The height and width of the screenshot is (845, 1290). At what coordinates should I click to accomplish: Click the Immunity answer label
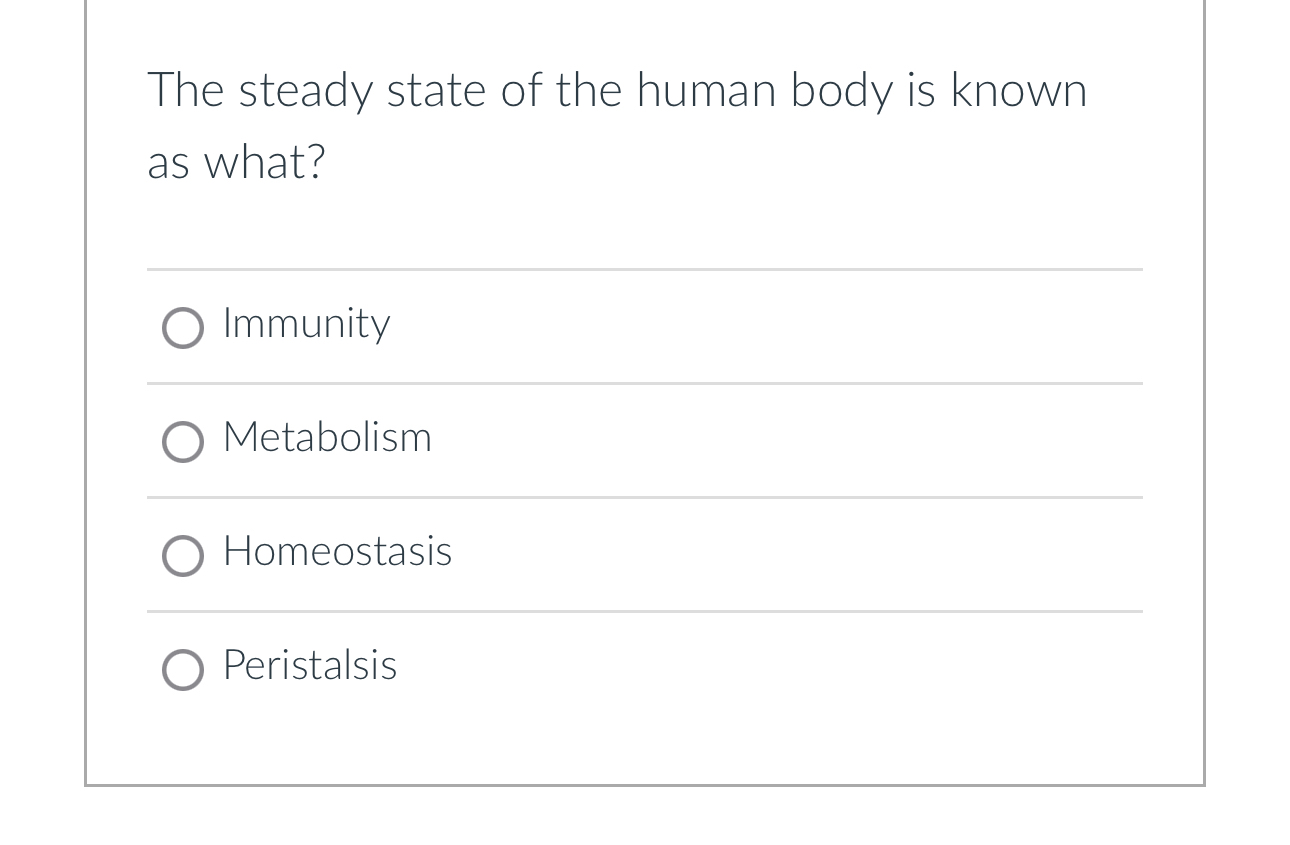305,323
